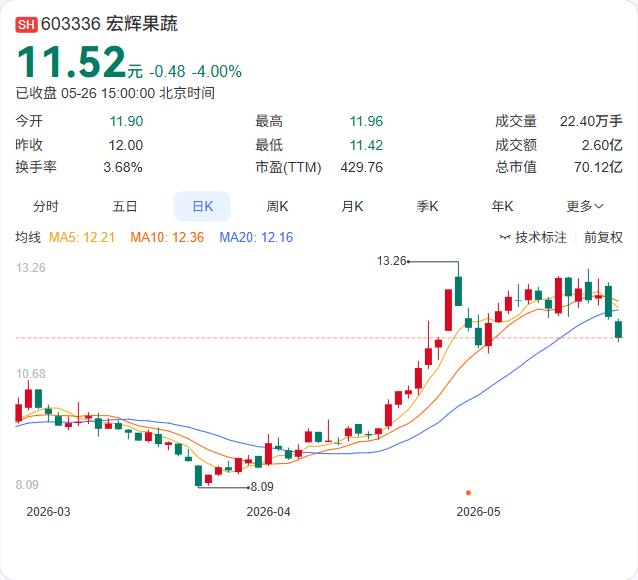The height and width of the screenshot is (580, 638).
Task: Click the 换手率 value 3.68%
Action: (x=122, y=167)
